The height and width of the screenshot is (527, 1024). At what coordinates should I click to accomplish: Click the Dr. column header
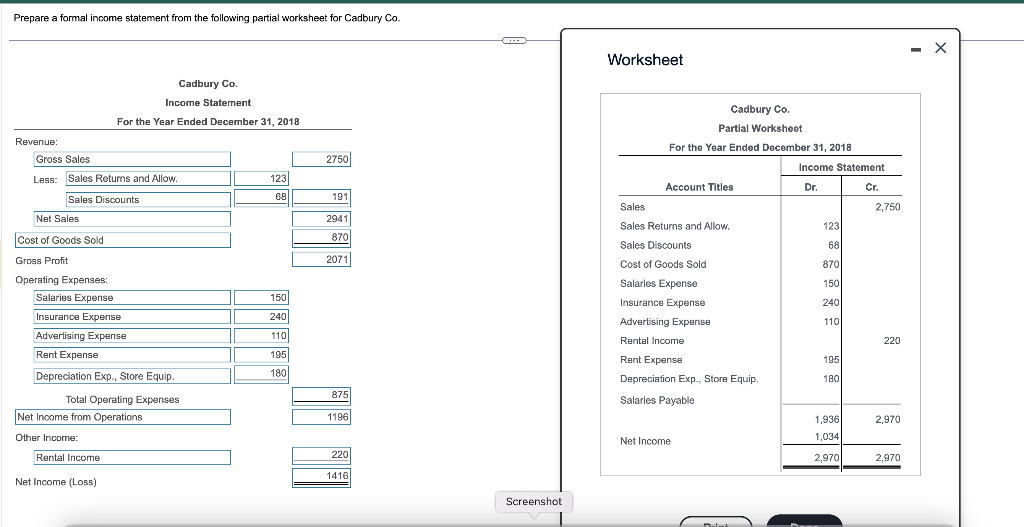point(810,187)
